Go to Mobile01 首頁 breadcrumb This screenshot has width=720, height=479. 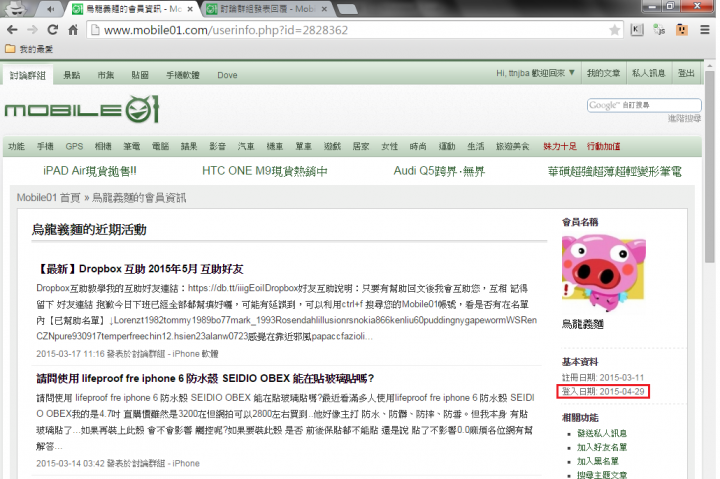pyautogui.click(x=48, y=198)
